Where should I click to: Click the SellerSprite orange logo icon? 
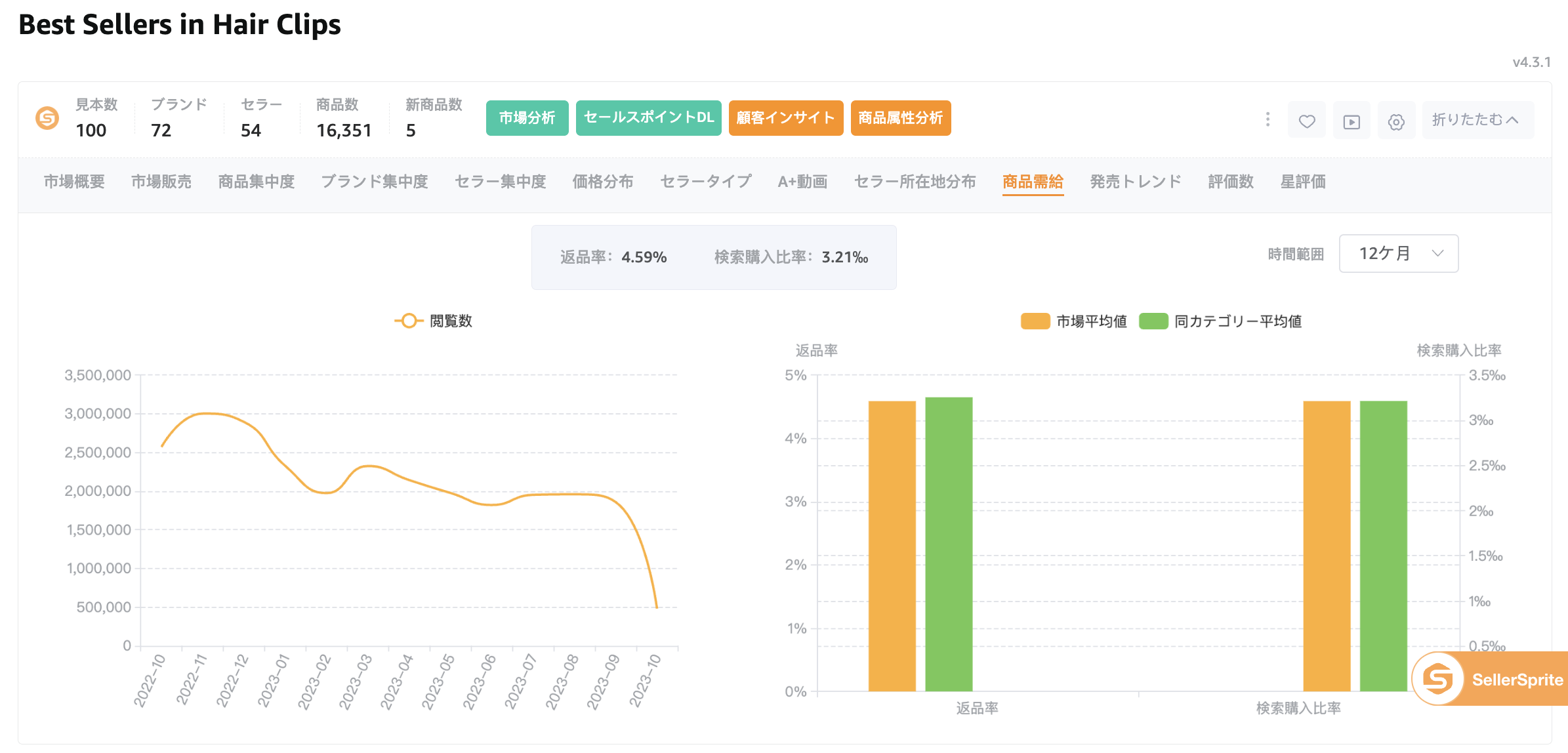(x=47, y=118)
